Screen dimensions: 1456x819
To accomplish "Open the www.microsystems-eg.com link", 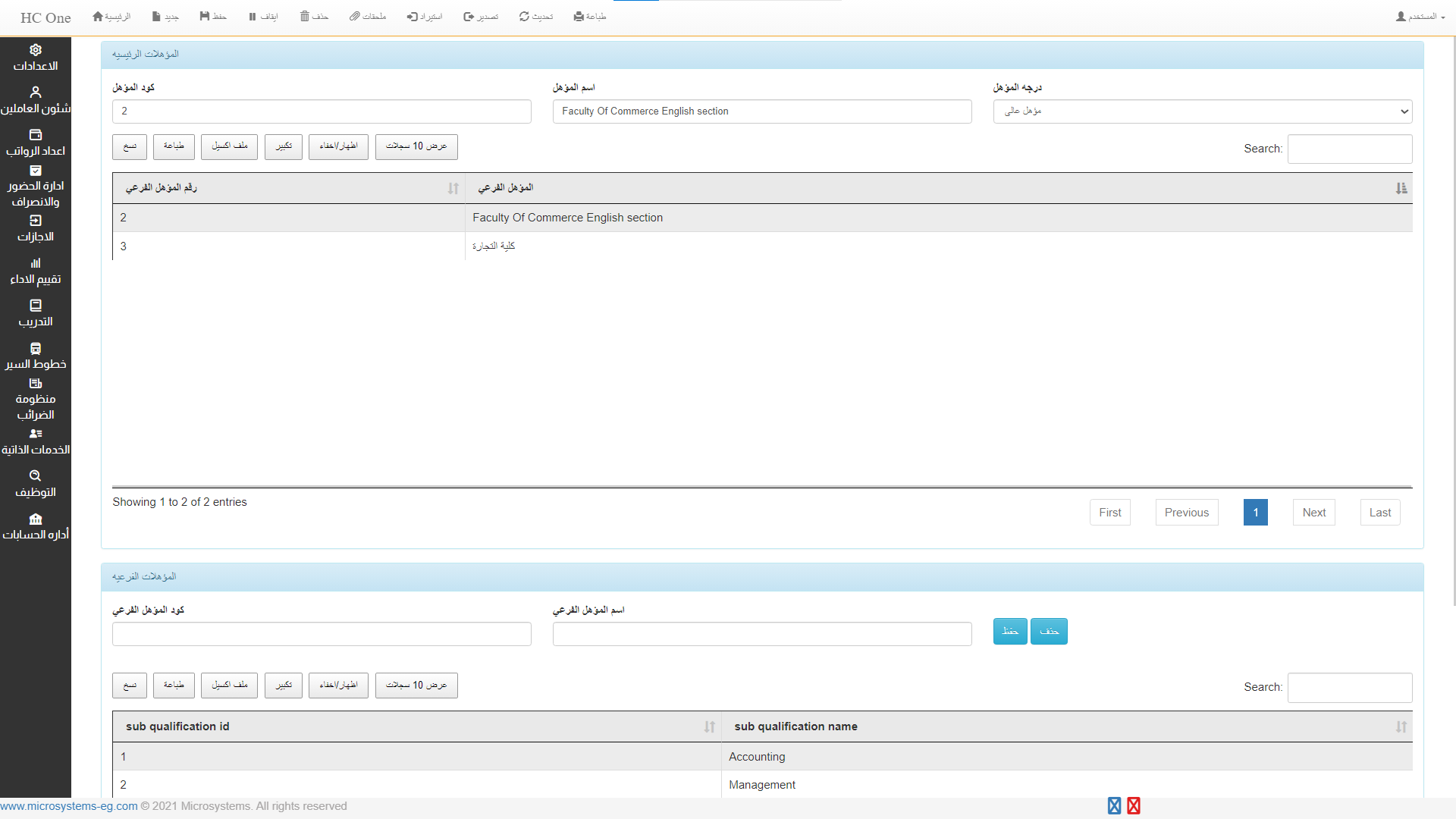I will pyautogui.click(x=69, y=806).
